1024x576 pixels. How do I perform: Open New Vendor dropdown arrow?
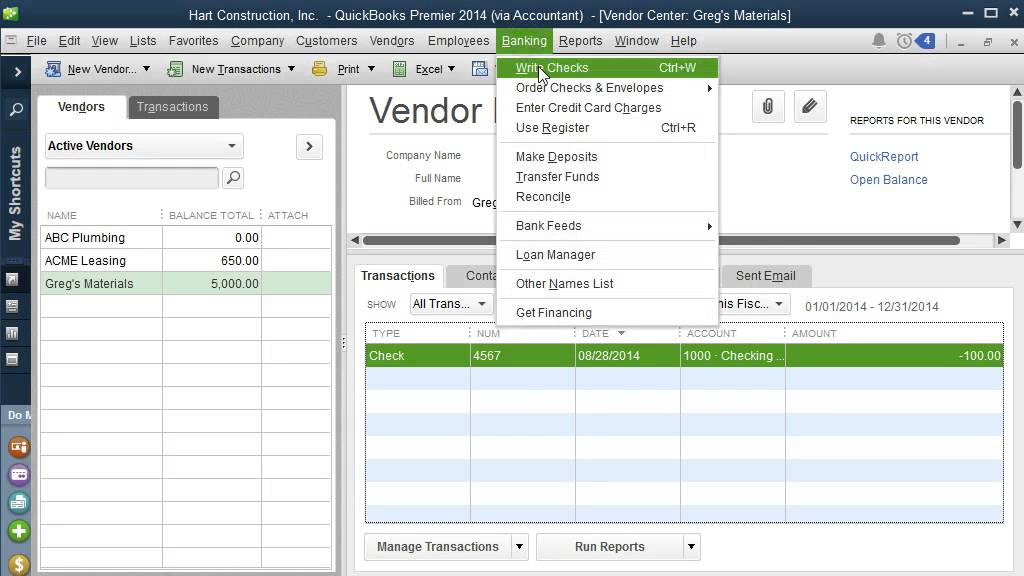click(x=146, y=69)
